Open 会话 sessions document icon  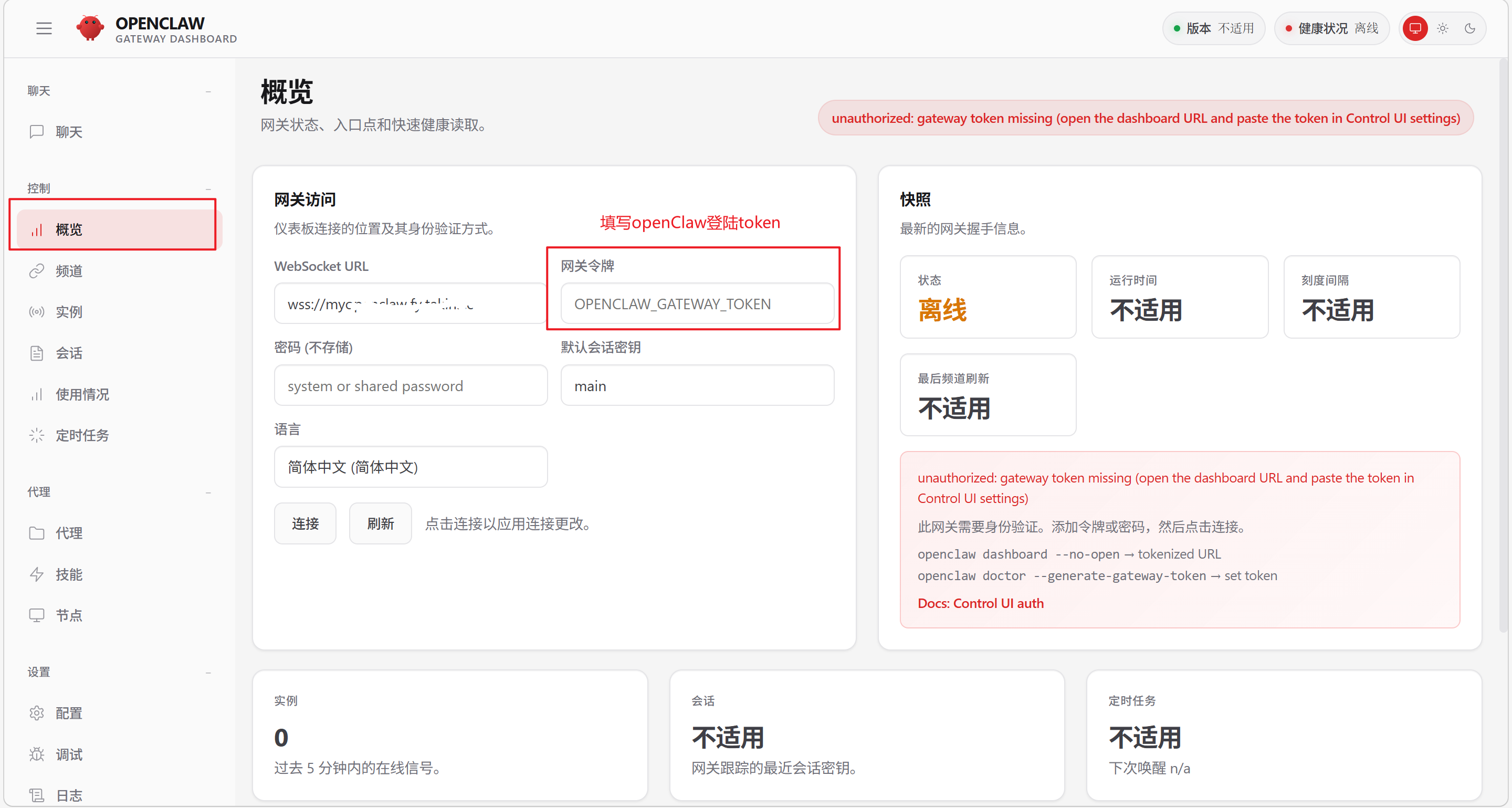tap(36, 353)
